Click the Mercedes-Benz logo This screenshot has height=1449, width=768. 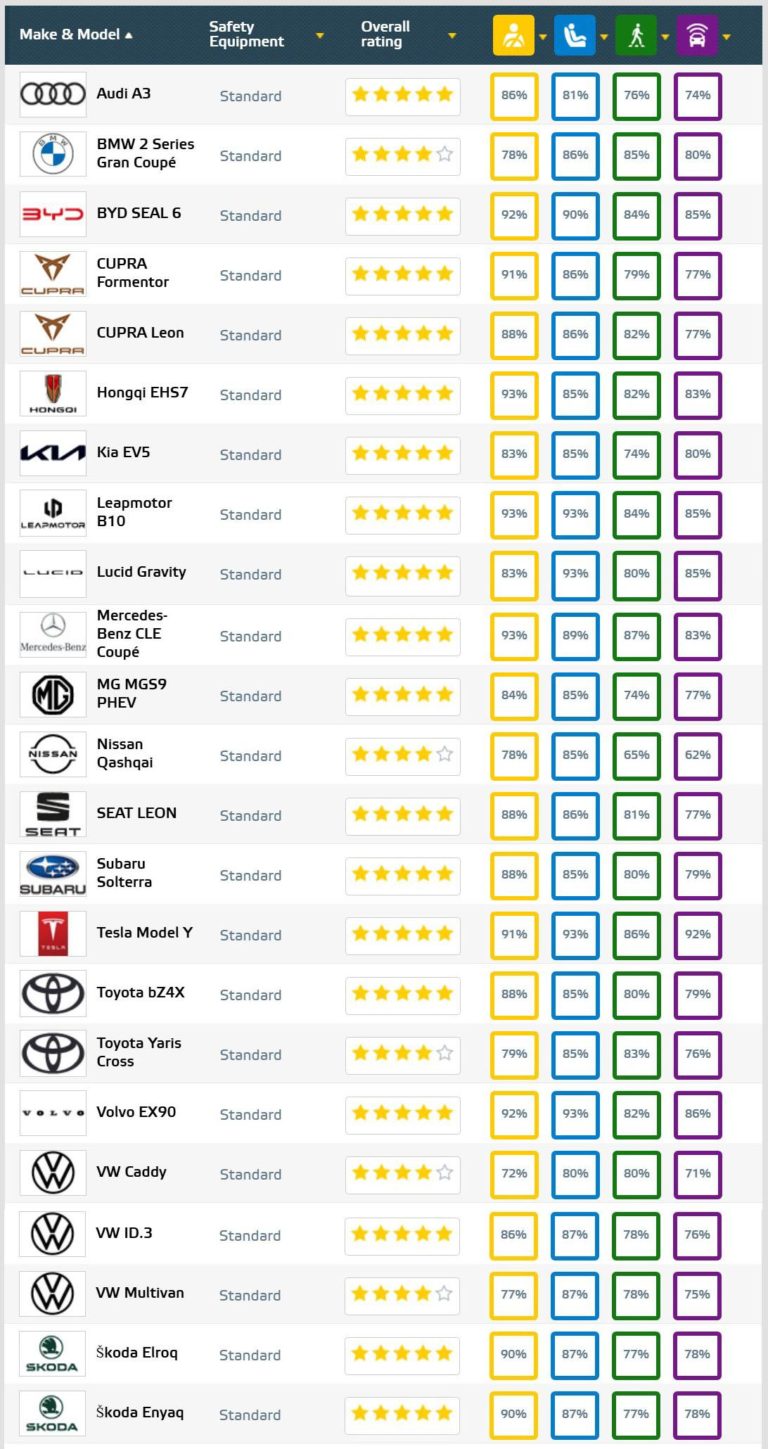pos(52,634)
